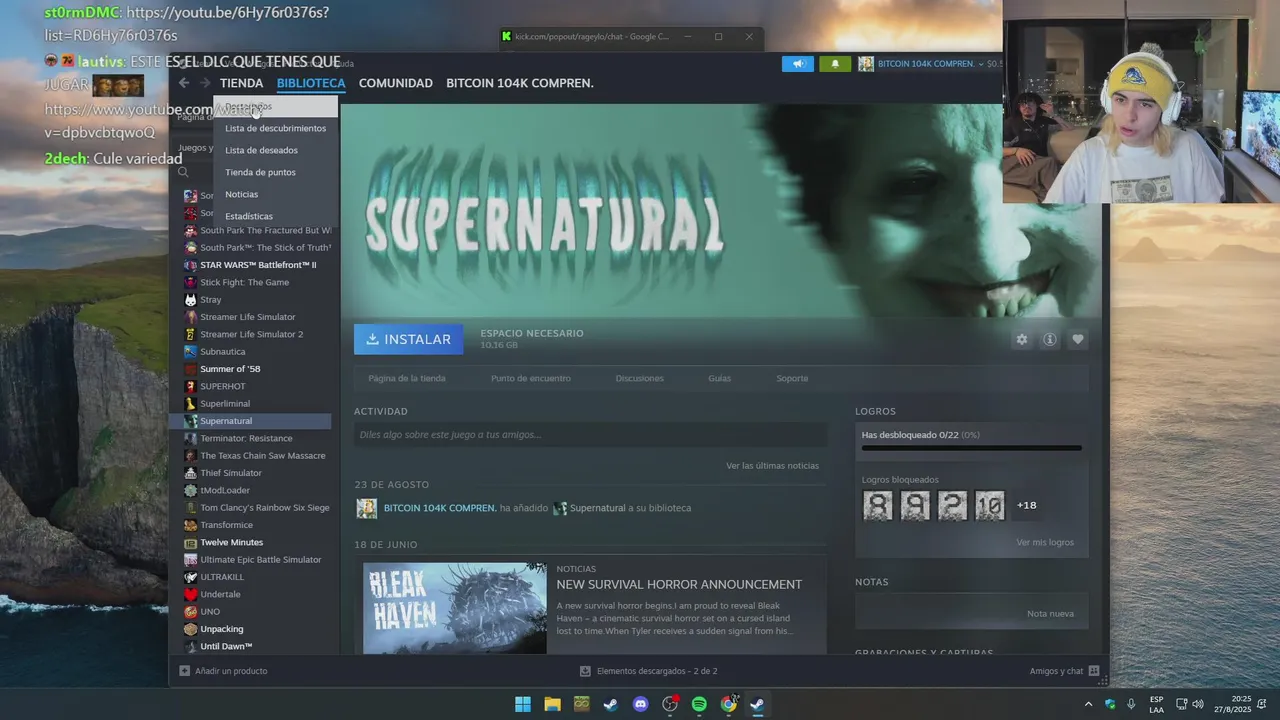Select Summer of '58 in library
Image resolution: width=1280 pixels, height=720 pixels.
pos(230,369)
